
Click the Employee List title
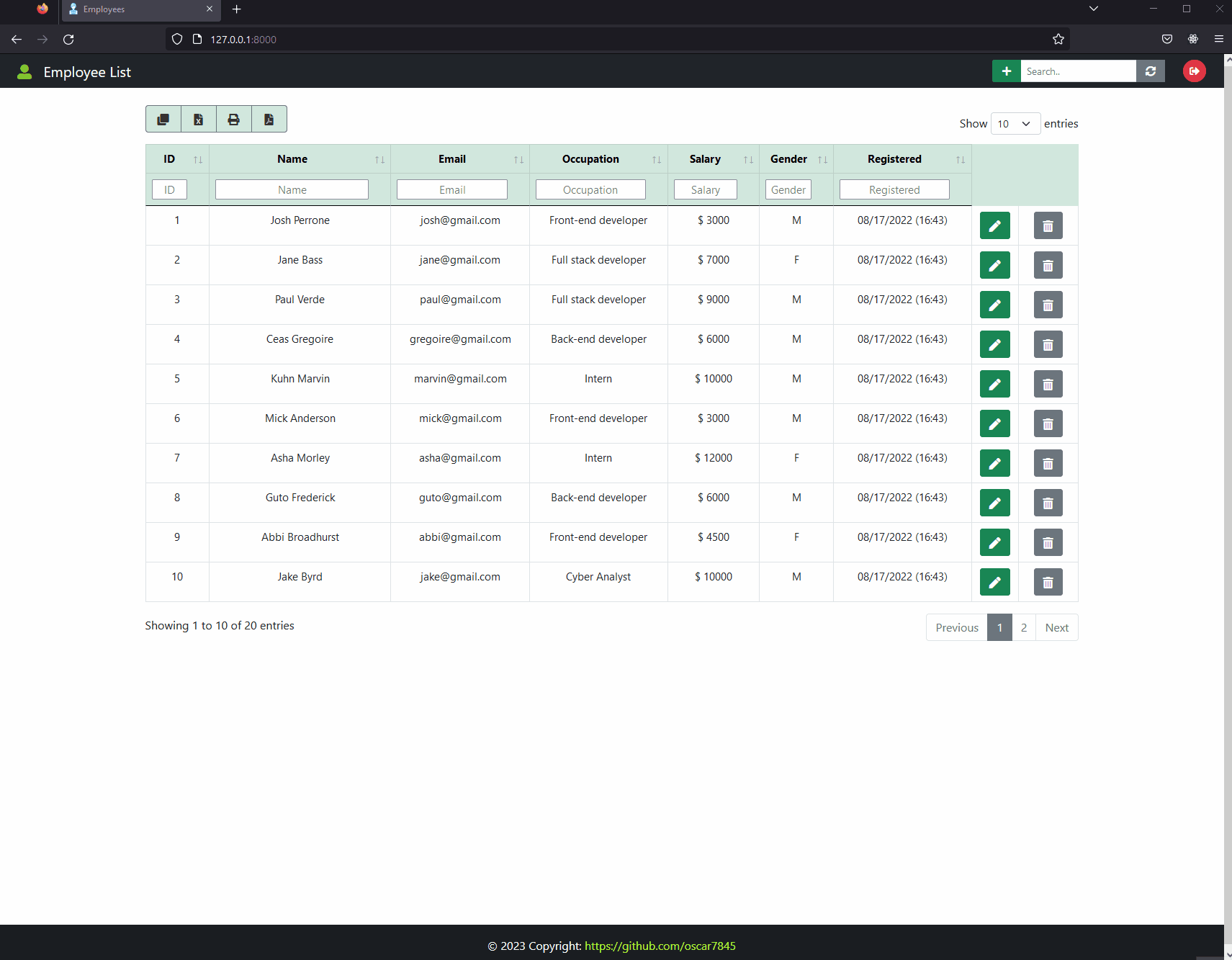click(87, 72)
